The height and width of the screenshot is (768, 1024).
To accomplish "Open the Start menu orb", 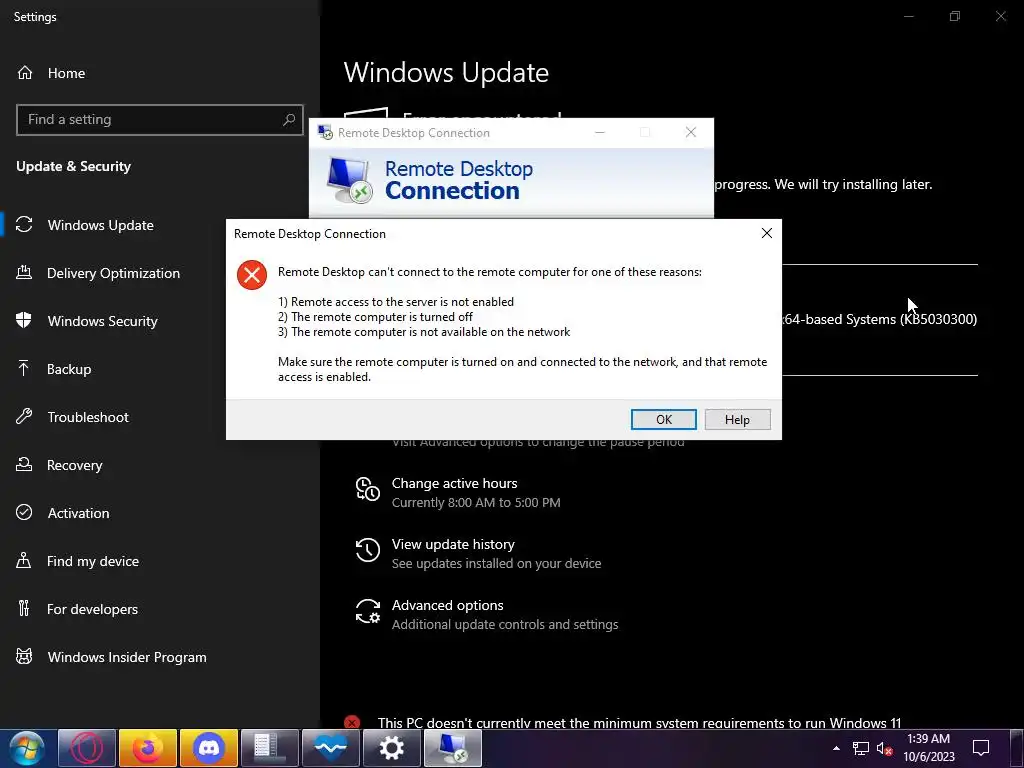I will (27, 748).
